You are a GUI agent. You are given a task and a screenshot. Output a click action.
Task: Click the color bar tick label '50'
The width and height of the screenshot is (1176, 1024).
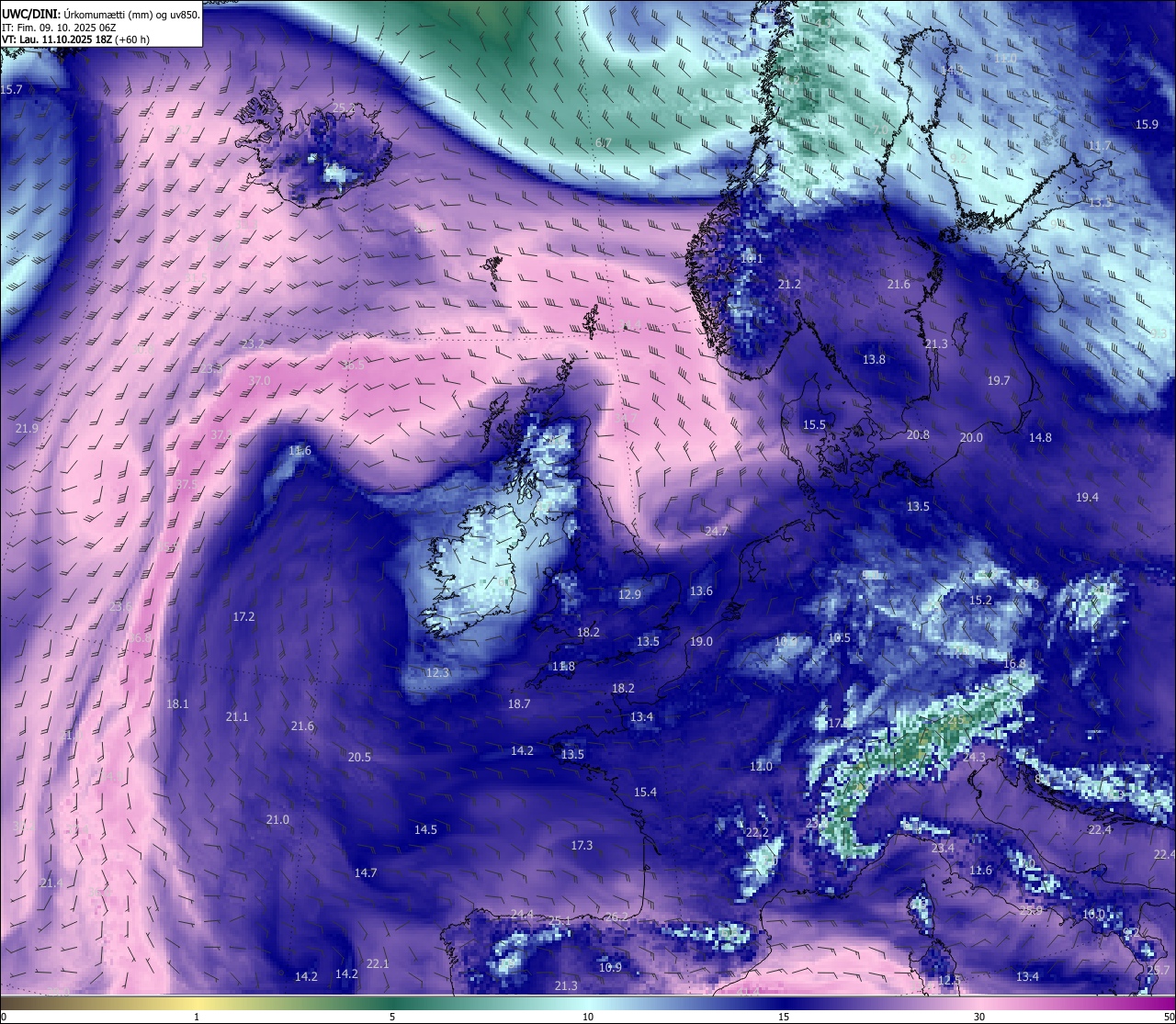click(x=1169, y=1017)
